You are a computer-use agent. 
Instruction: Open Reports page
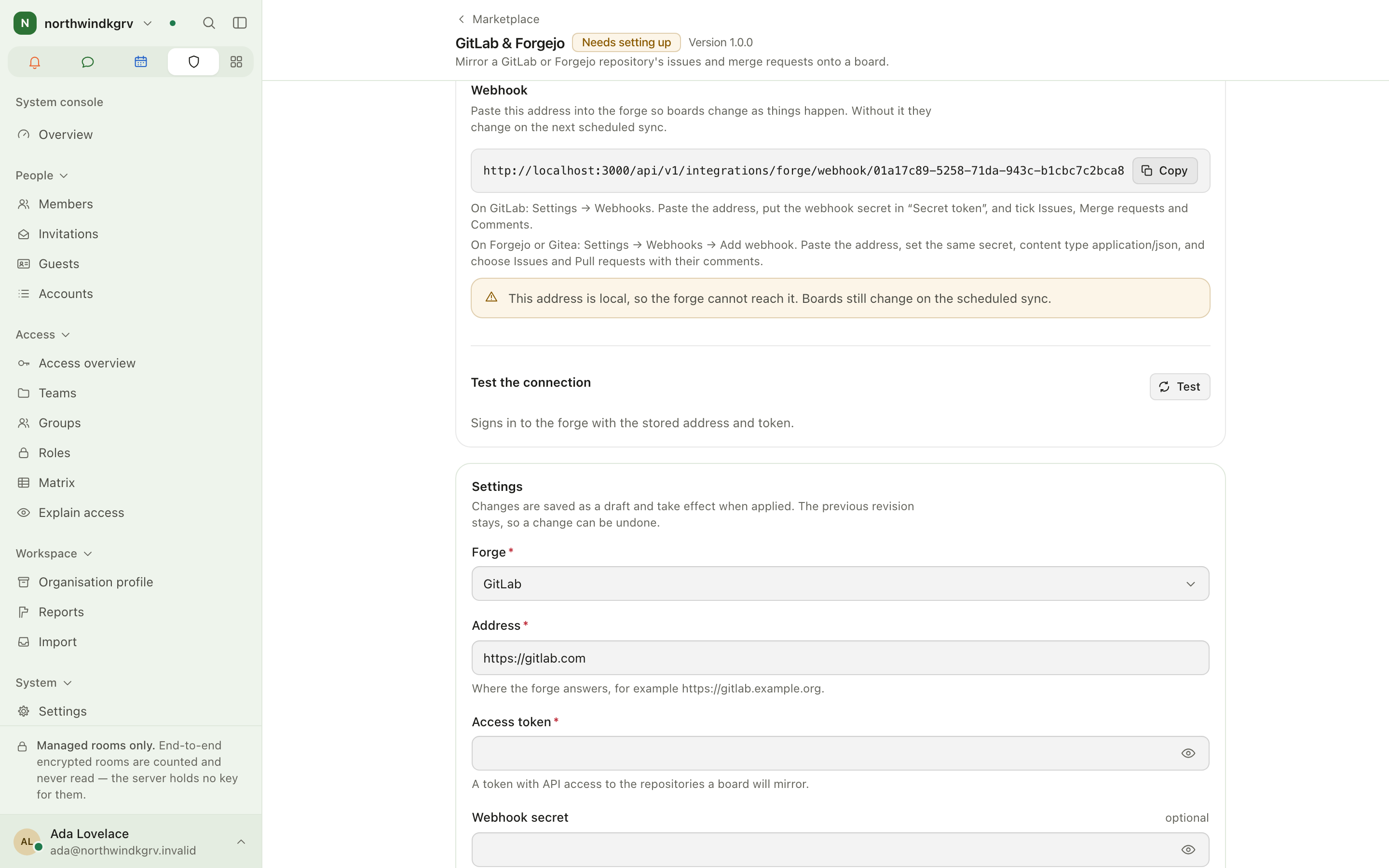click(131, 611)
